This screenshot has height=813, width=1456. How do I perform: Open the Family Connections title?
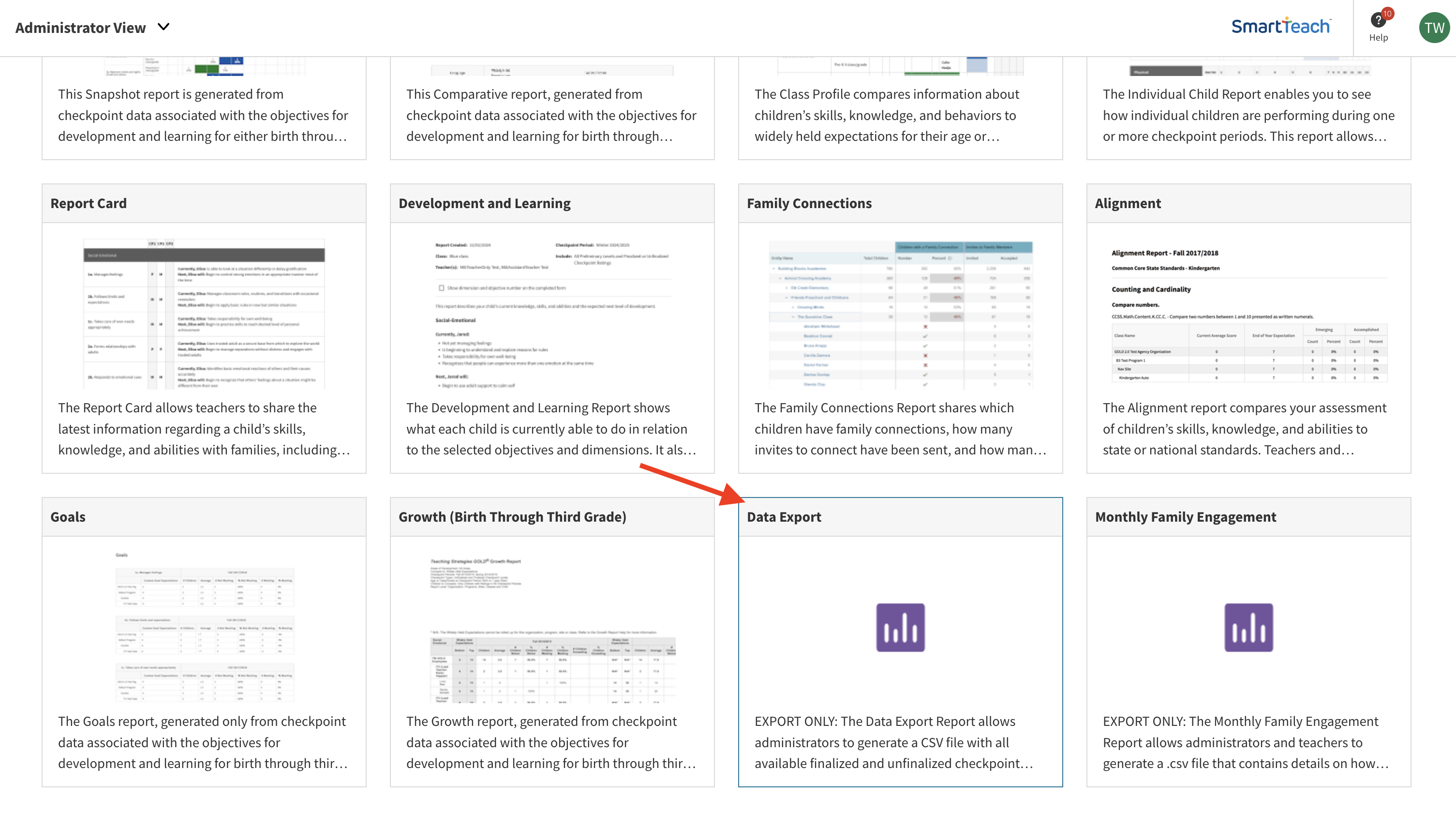point(809,204)
